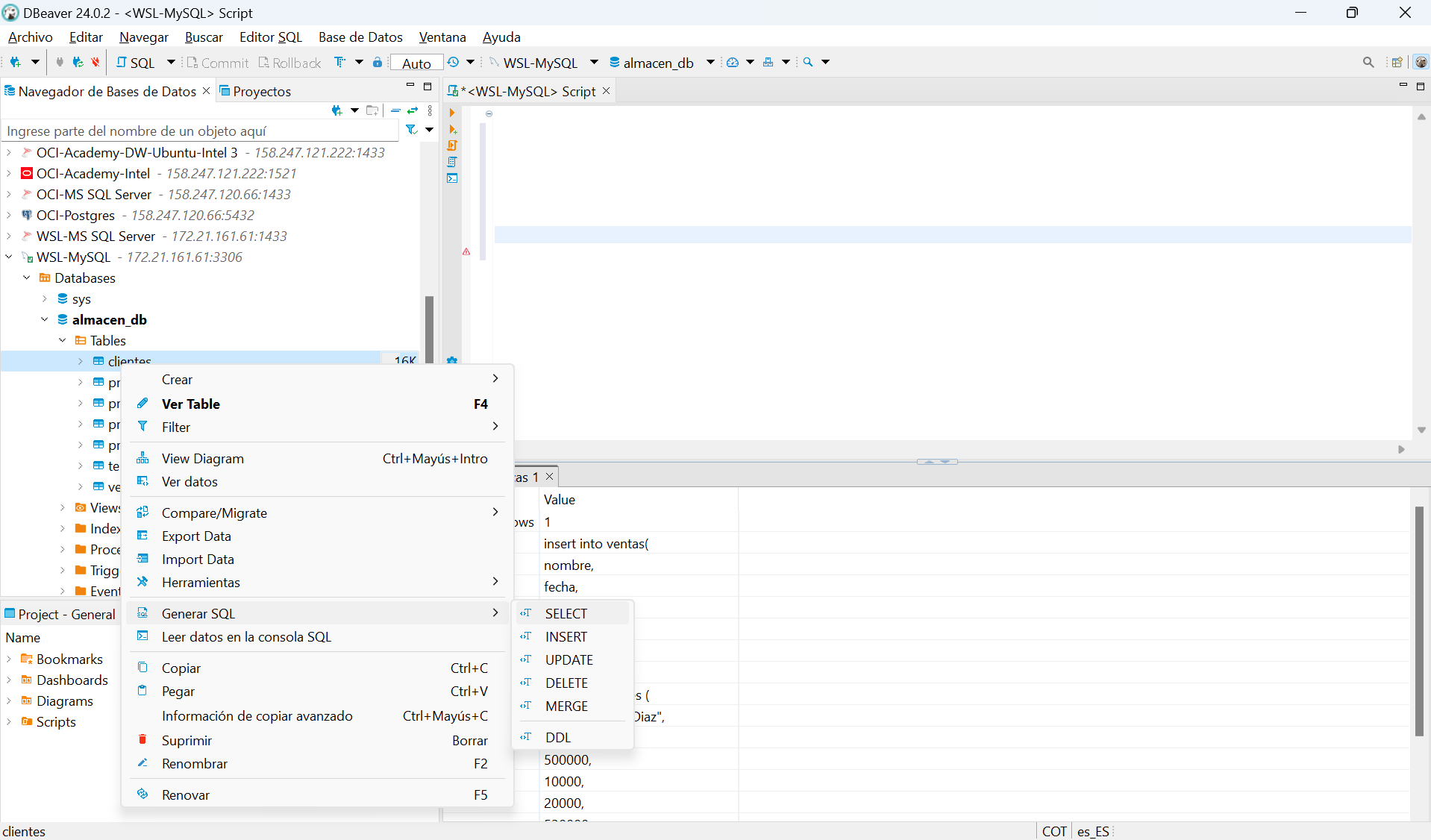Expand the OCI-Postgres connection node
Image resolution: width=1431 pixels, height=840 pixels.
coord(9,216)
